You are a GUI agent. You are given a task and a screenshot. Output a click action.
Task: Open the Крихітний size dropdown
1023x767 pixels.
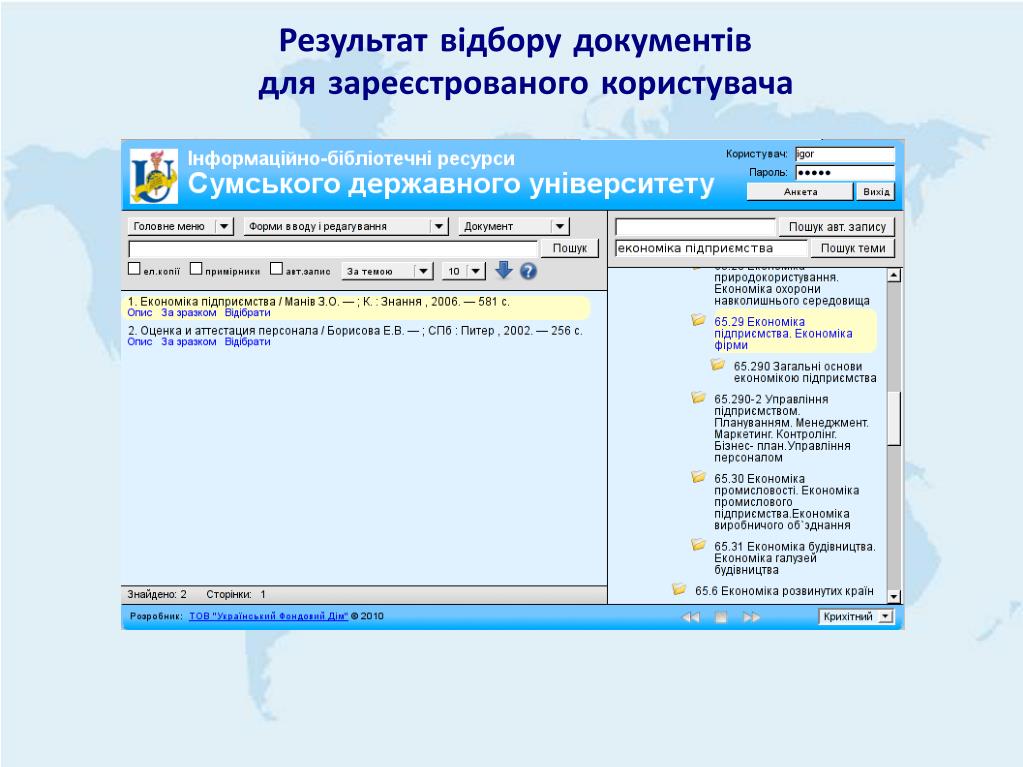pos(856,616)
